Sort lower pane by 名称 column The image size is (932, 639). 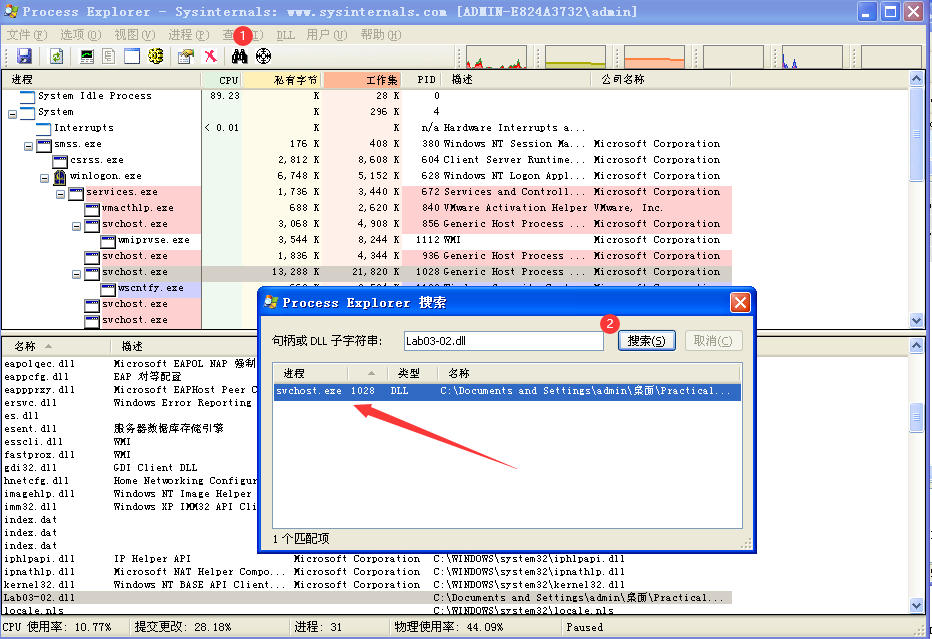tap(56, 346)
